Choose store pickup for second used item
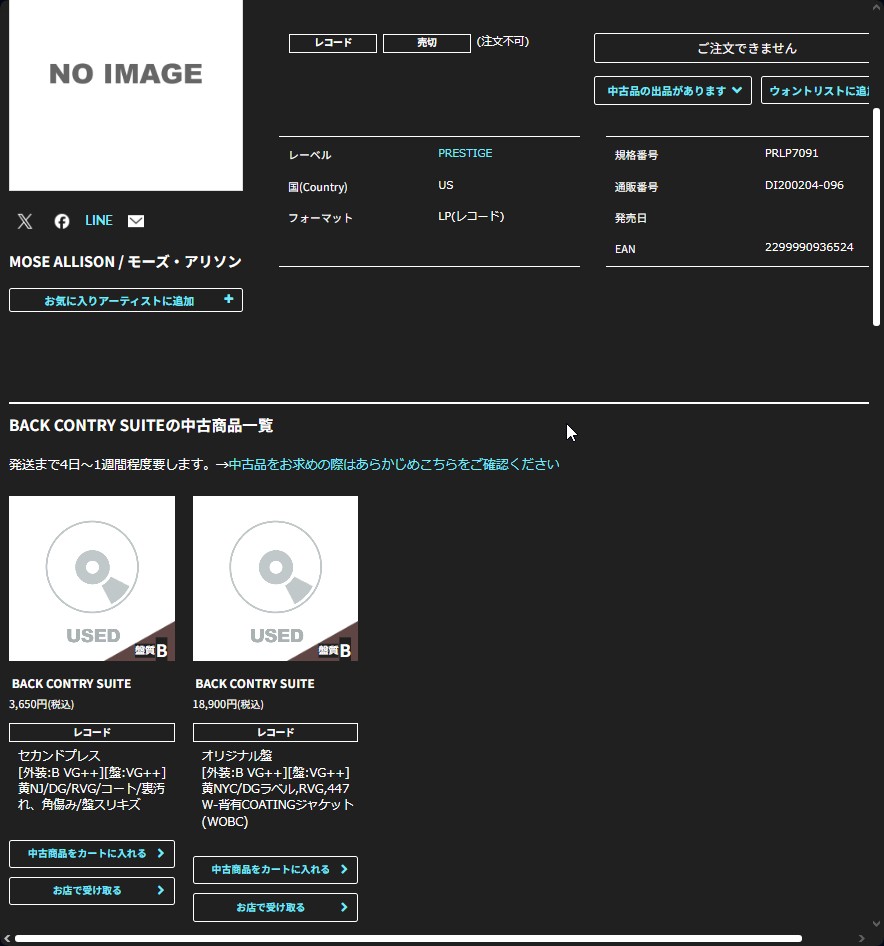Viewport: 884px width, 946px height. point(275,908)
